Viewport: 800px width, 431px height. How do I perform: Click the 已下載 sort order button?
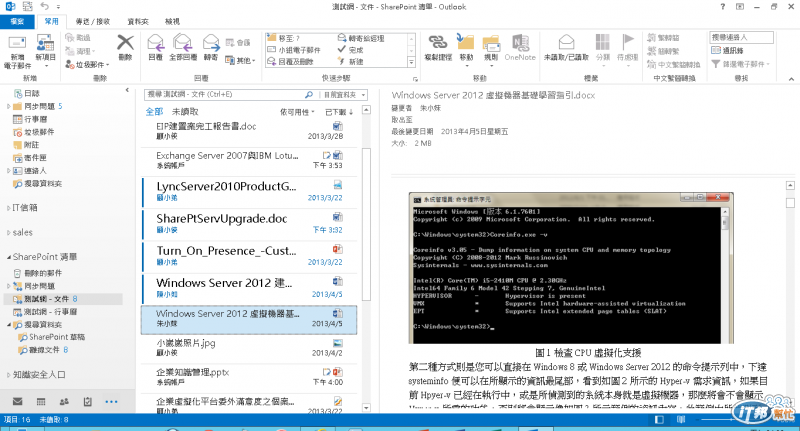(339, 112)
